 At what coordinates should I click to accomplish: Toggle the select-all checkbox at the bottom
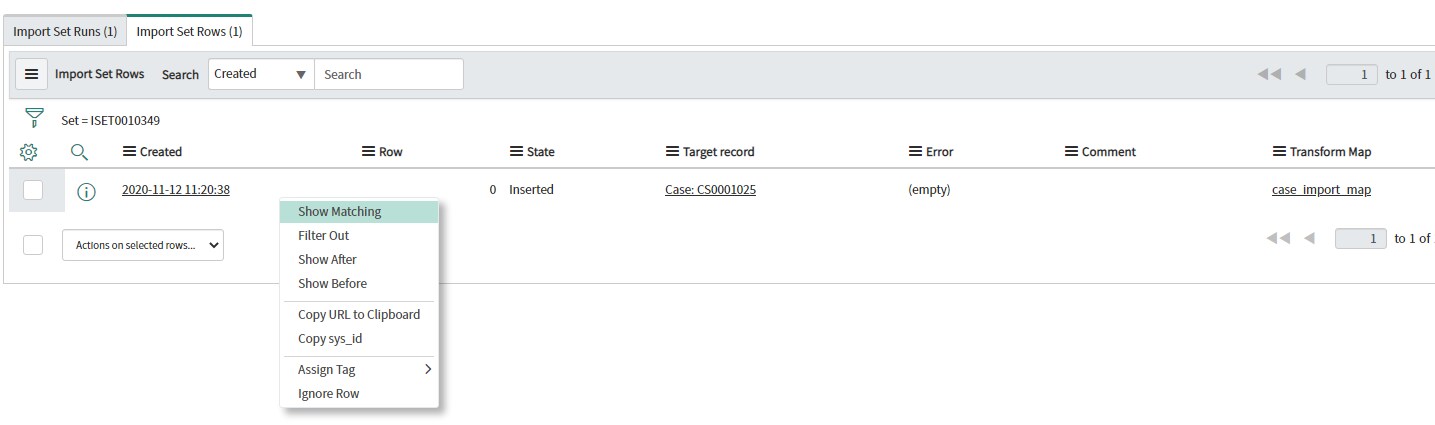click(x=33, y=245)
